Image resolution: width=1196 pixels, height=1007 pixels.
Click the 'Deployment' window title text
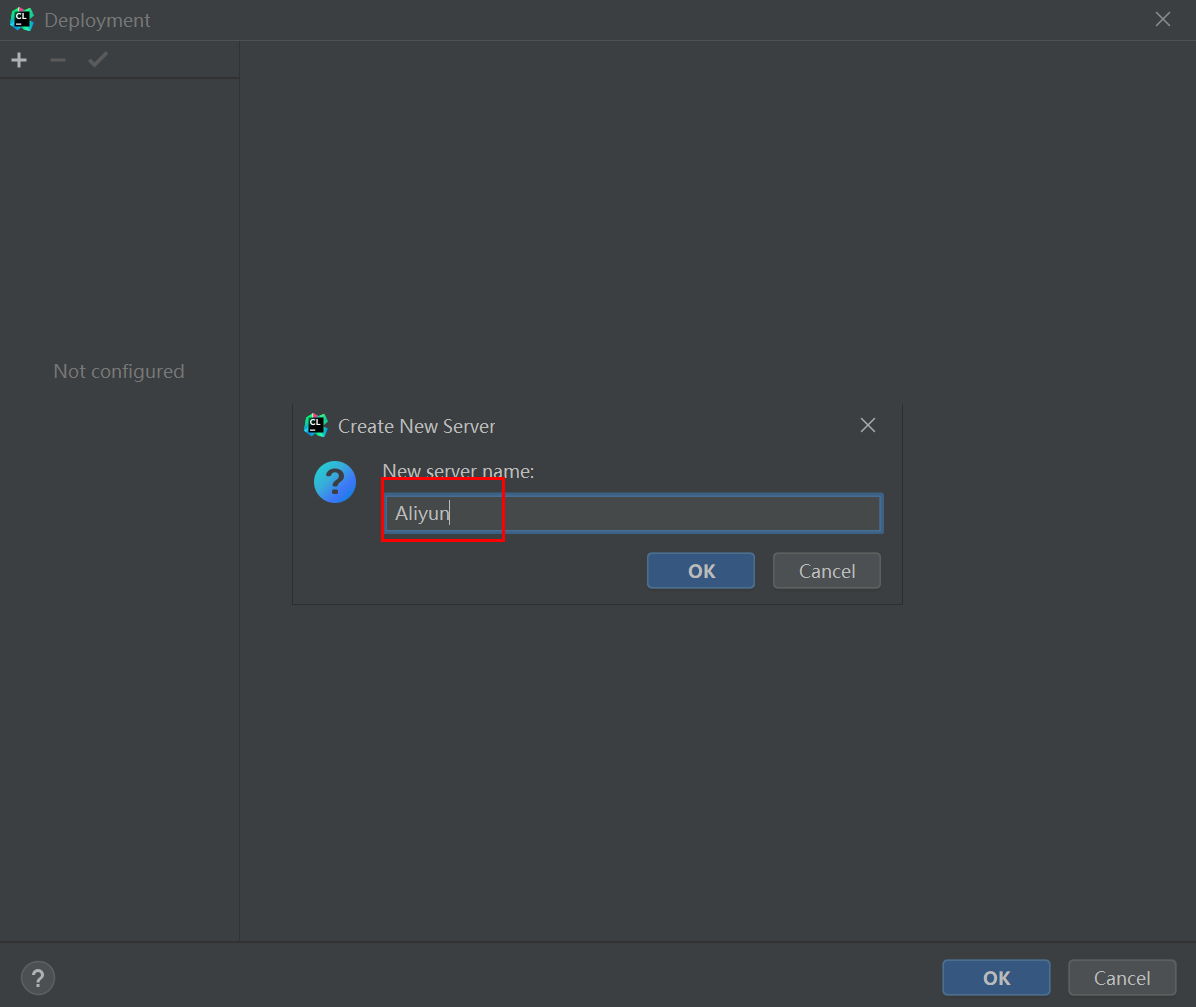tap(98, 21)
